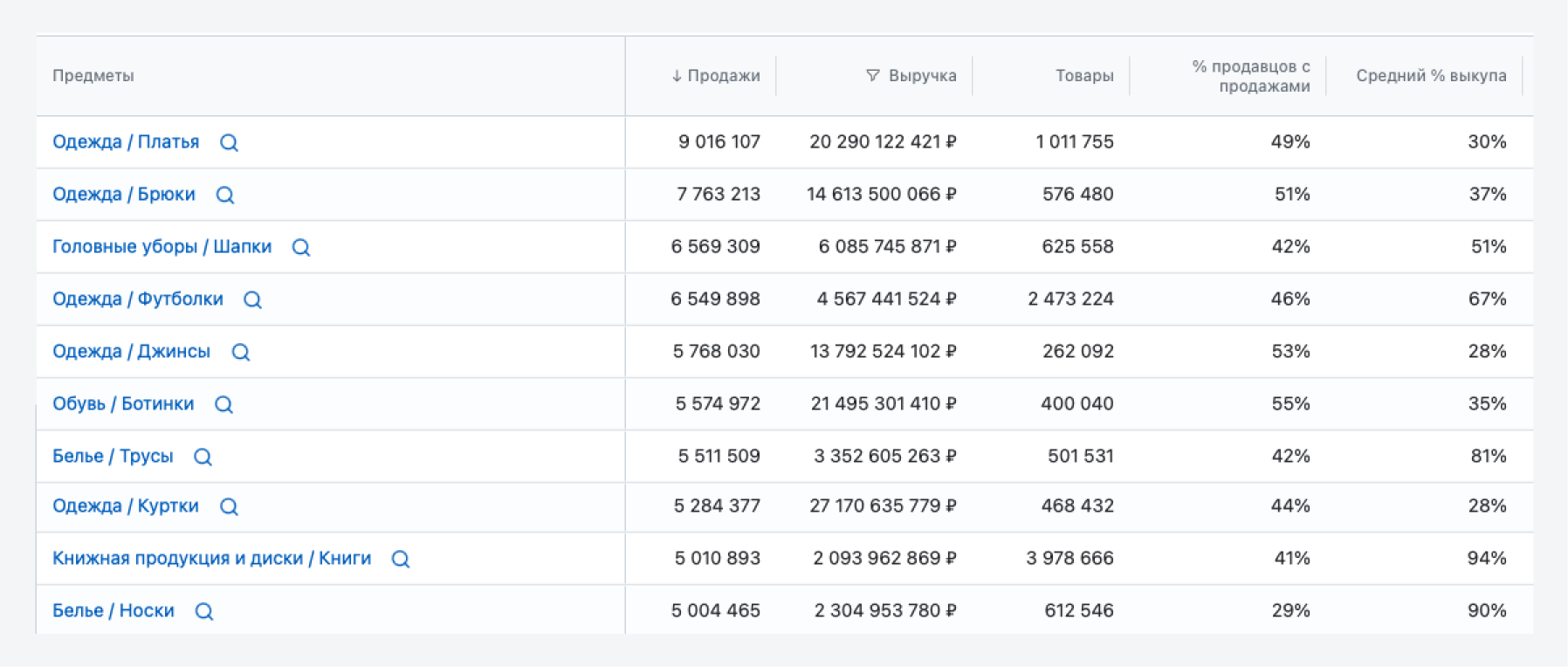Open the Одежда / Куртки link
1568x667 pixels.
point(126,505)
